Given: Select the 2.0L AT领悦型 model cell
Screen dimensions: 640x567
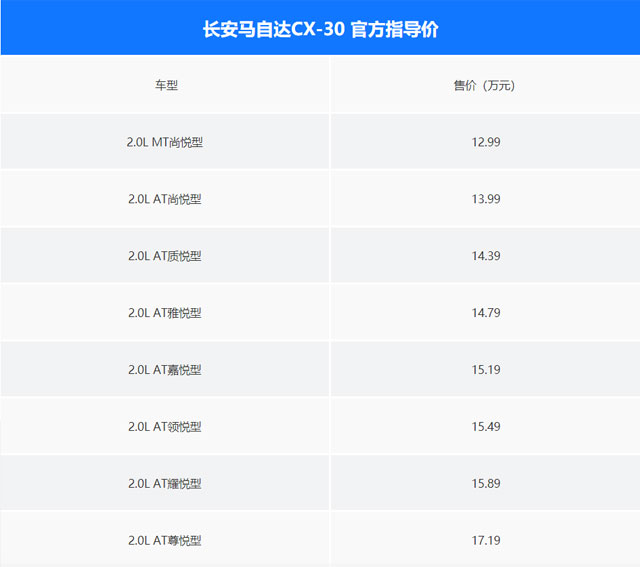Looking at the screenshot, I should point(164,427).
